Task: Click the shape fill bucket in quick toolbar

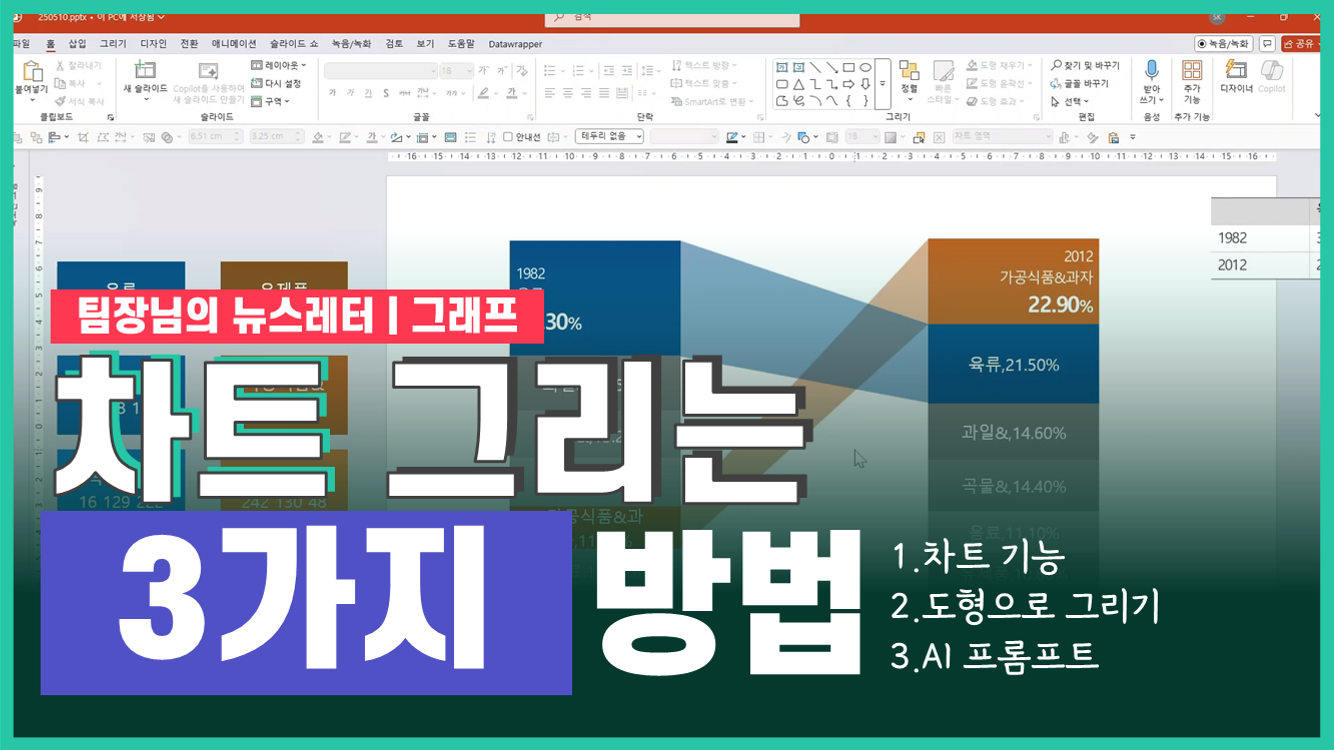Action: (x=318, y=137)
